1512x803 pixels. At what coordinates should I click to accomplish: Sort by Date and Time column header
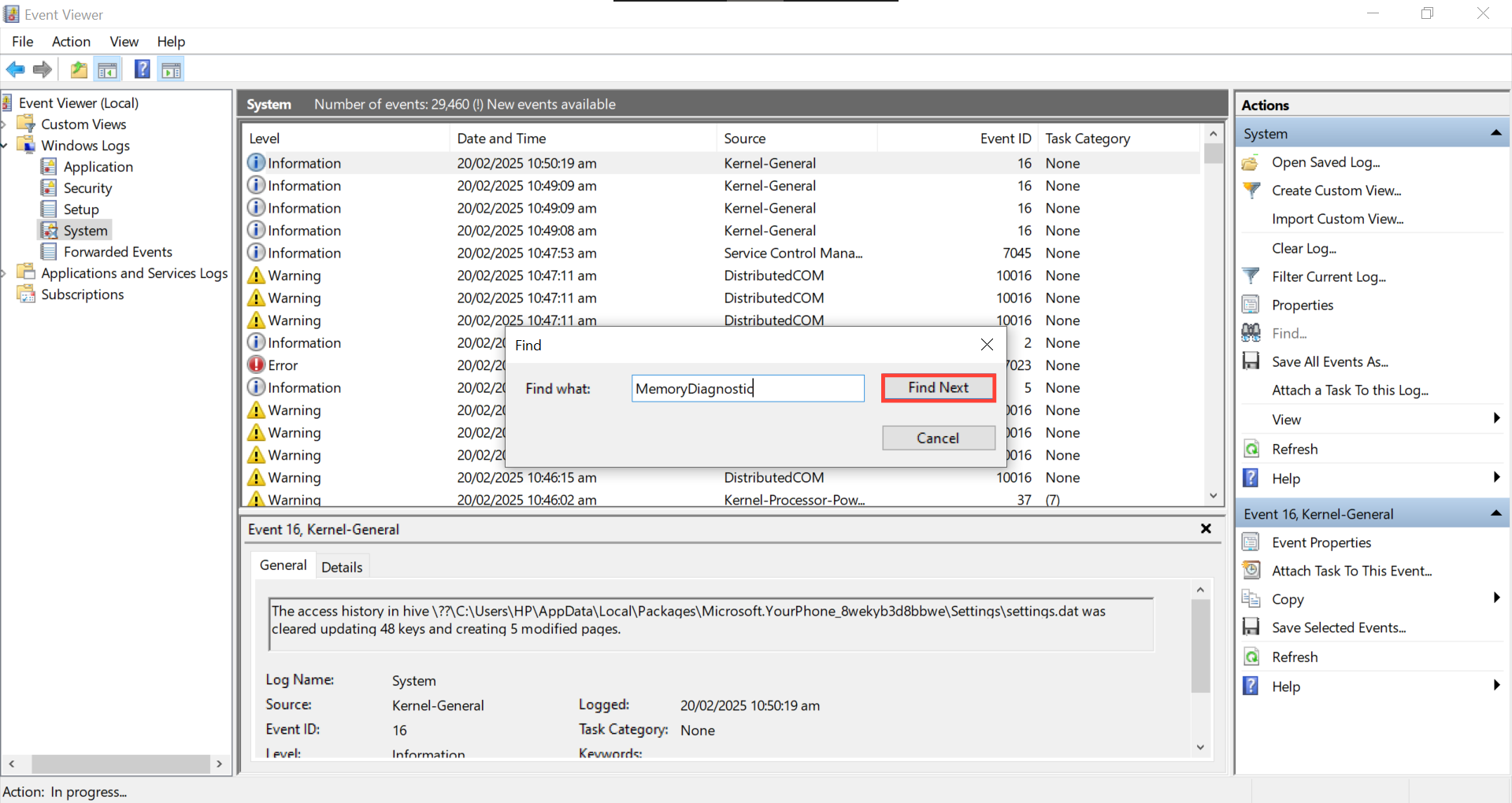point(584,139)
